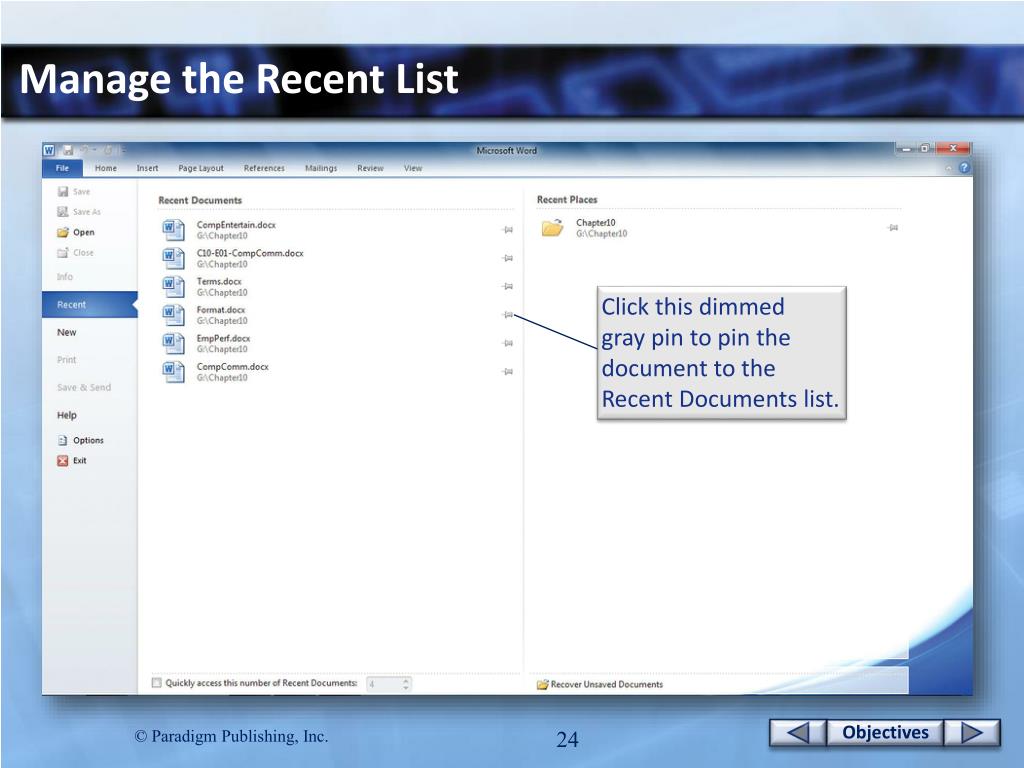The width and height of the screenshot is (1024, 768).
Task: Switch to the Home ribbon tab
Action: coord(106,168)
